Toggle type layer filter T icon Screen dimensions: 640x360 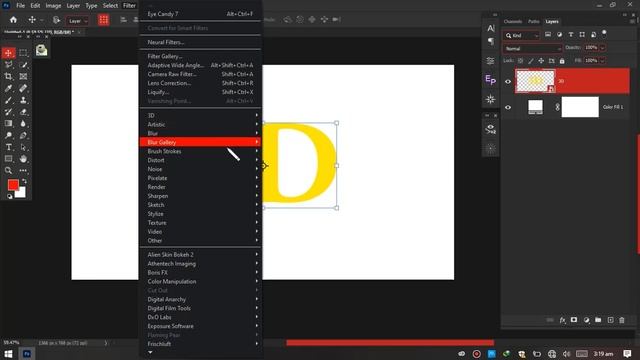571,35
